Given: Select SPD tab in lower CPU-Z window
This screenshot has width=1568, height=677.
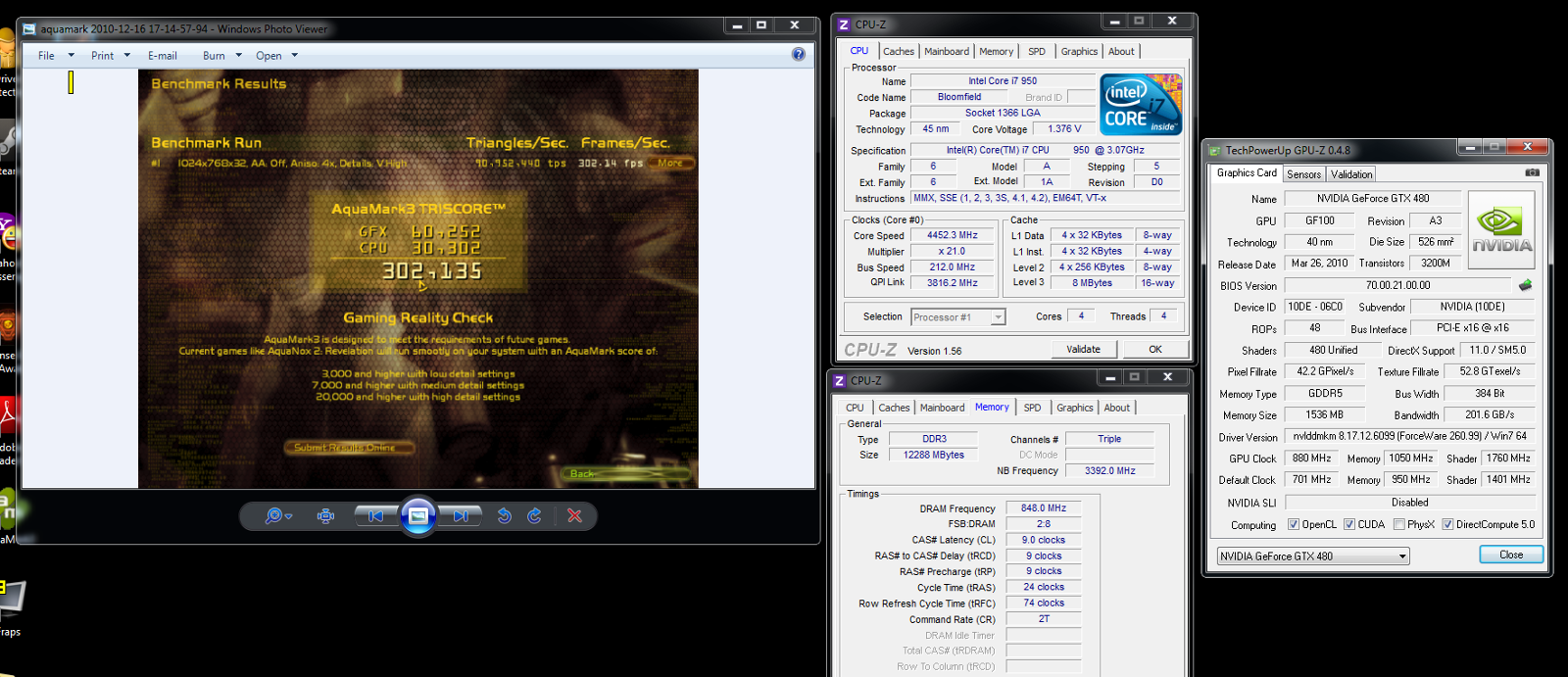Looking at the screenshot, I should [1032, 408].
